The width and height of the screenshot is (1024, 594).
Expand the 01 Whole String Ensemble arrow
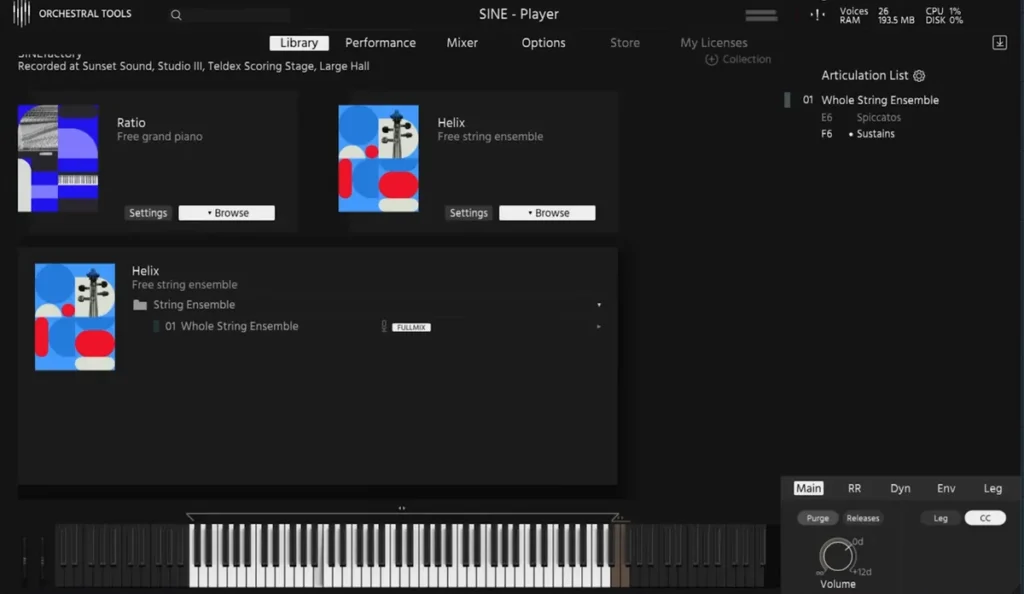598,326
